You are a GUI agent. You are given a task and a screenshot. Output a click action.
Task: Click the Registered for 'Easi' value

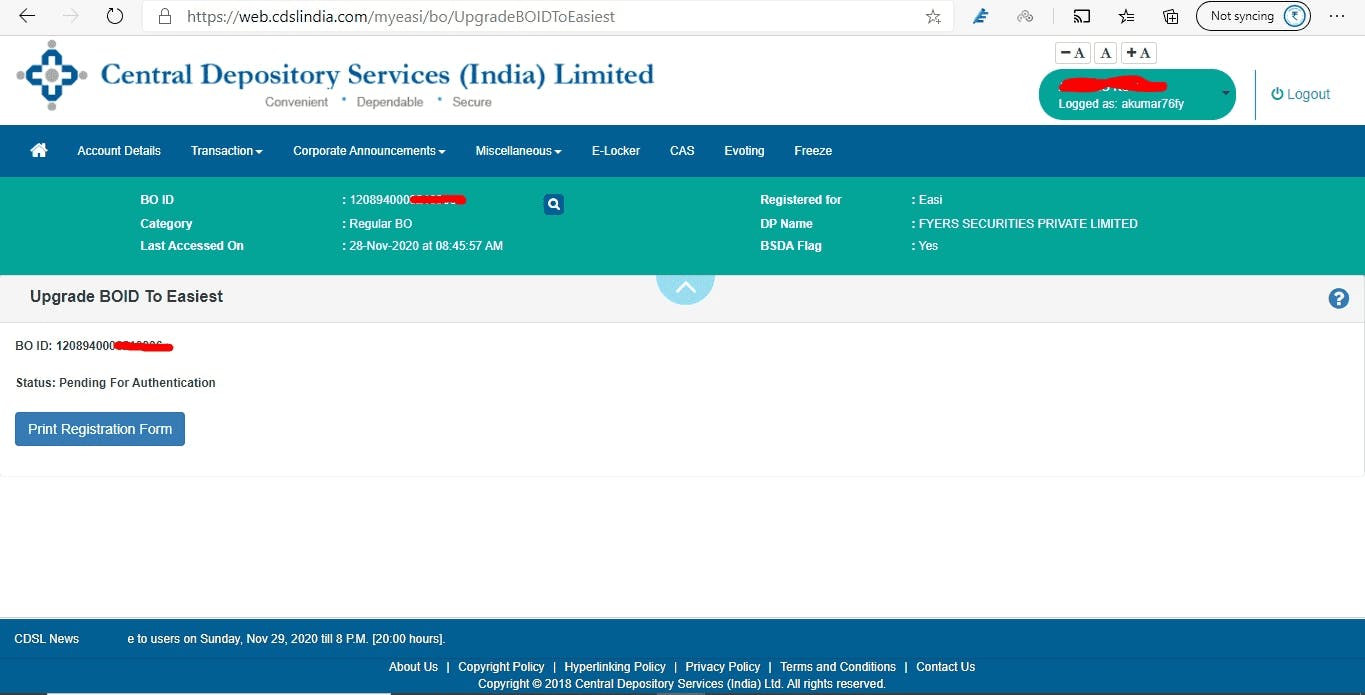coord(930,200)
